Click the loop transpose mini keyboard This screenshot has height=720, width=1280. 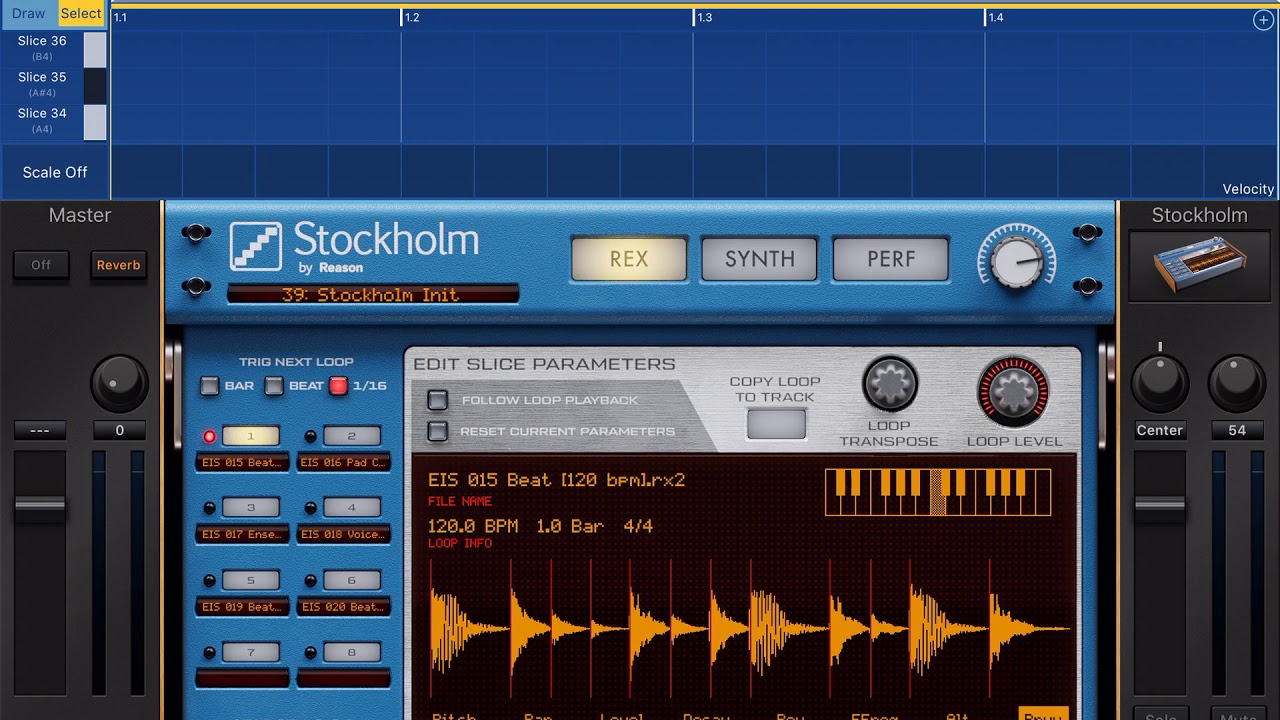(938, 492)
